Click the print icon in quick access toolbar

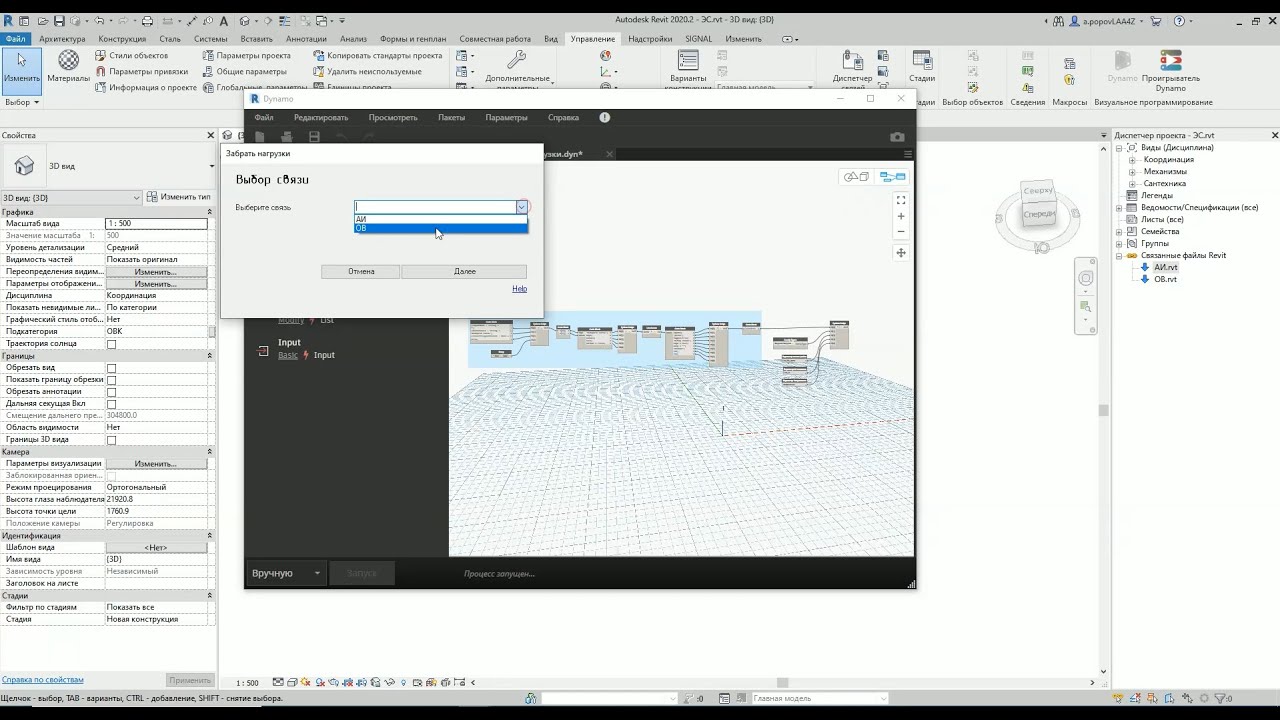pos(148,21)
